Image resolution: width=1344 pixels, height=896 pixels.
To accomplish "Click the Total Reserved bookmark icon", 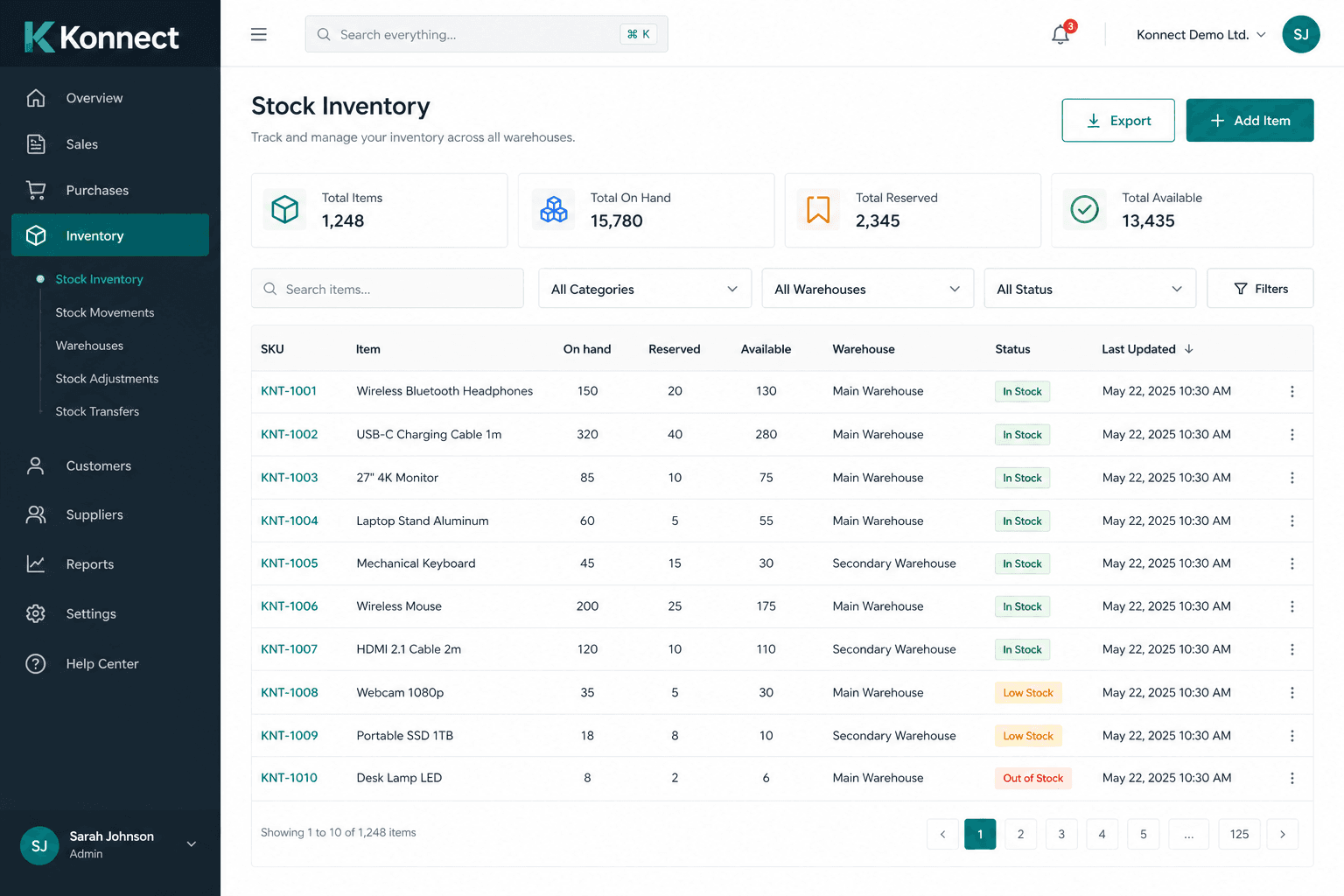I will point(818,210).
